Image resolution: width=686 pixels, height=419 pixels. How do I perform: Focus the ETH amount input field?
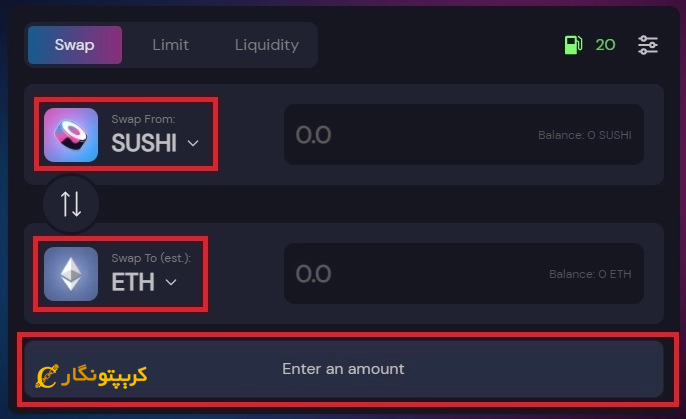464,274
